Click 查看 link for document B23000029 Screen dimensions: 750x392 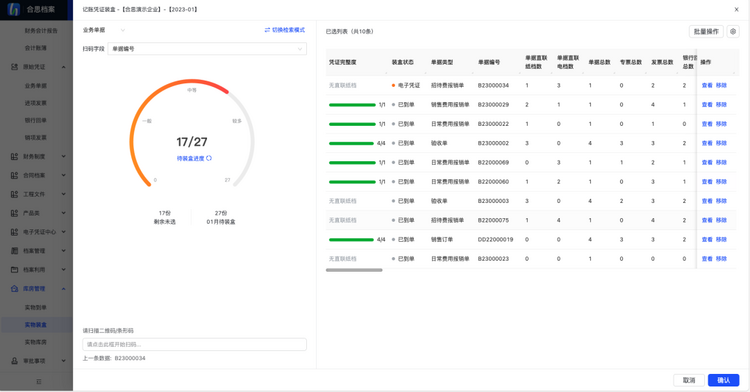tap(707, 105)
